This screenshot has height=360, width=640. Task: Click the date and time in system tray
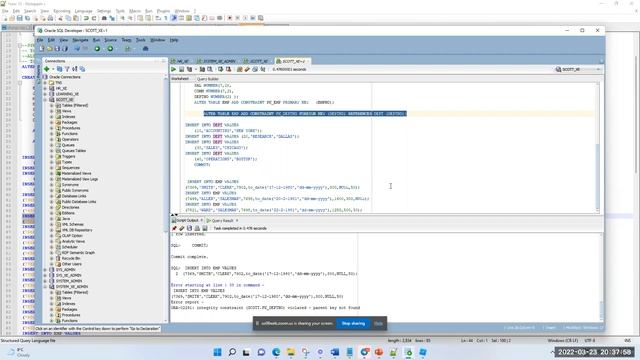coord(594,352)
